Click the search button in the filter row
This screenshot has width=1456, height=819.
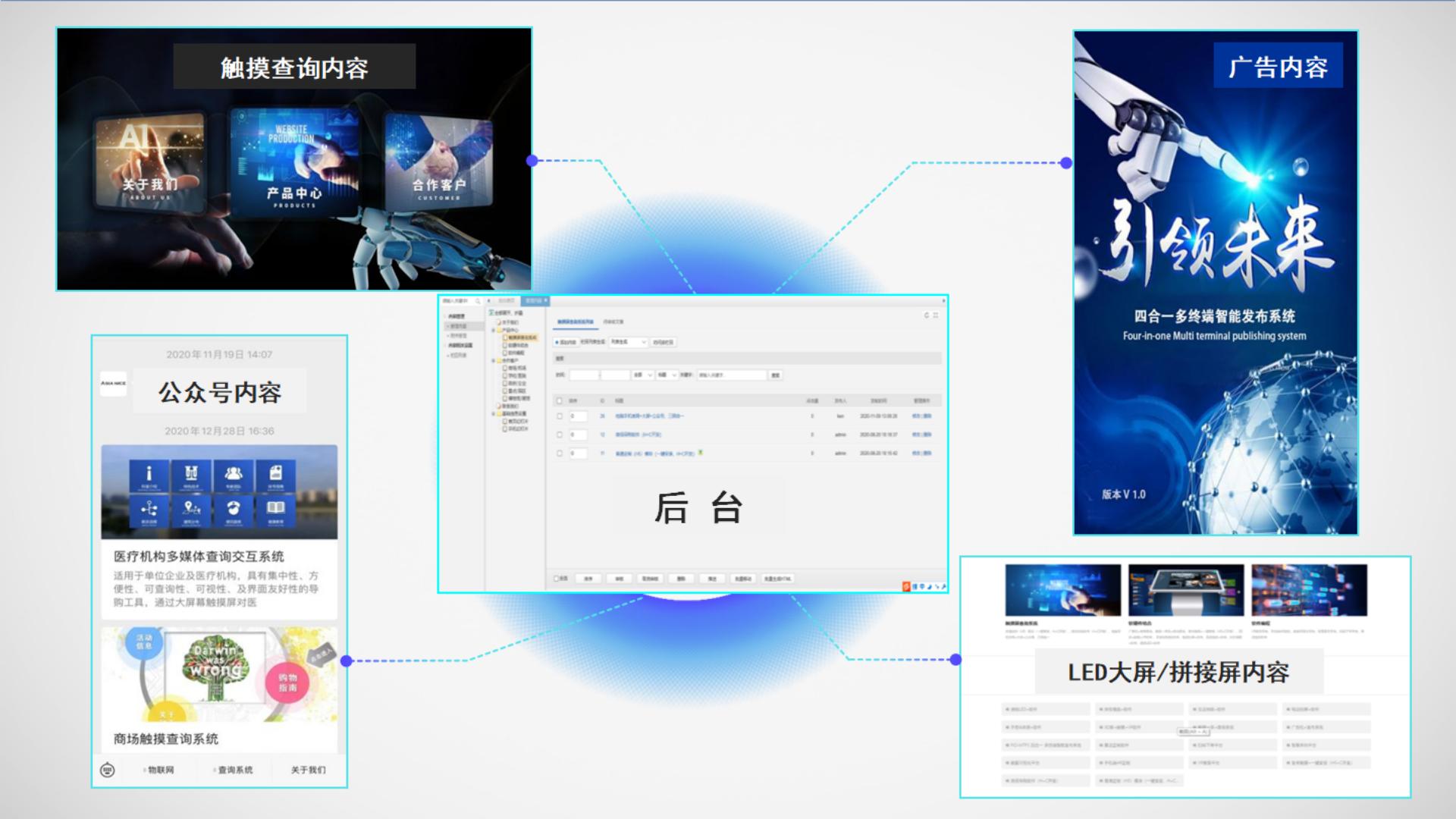(775, 375)
